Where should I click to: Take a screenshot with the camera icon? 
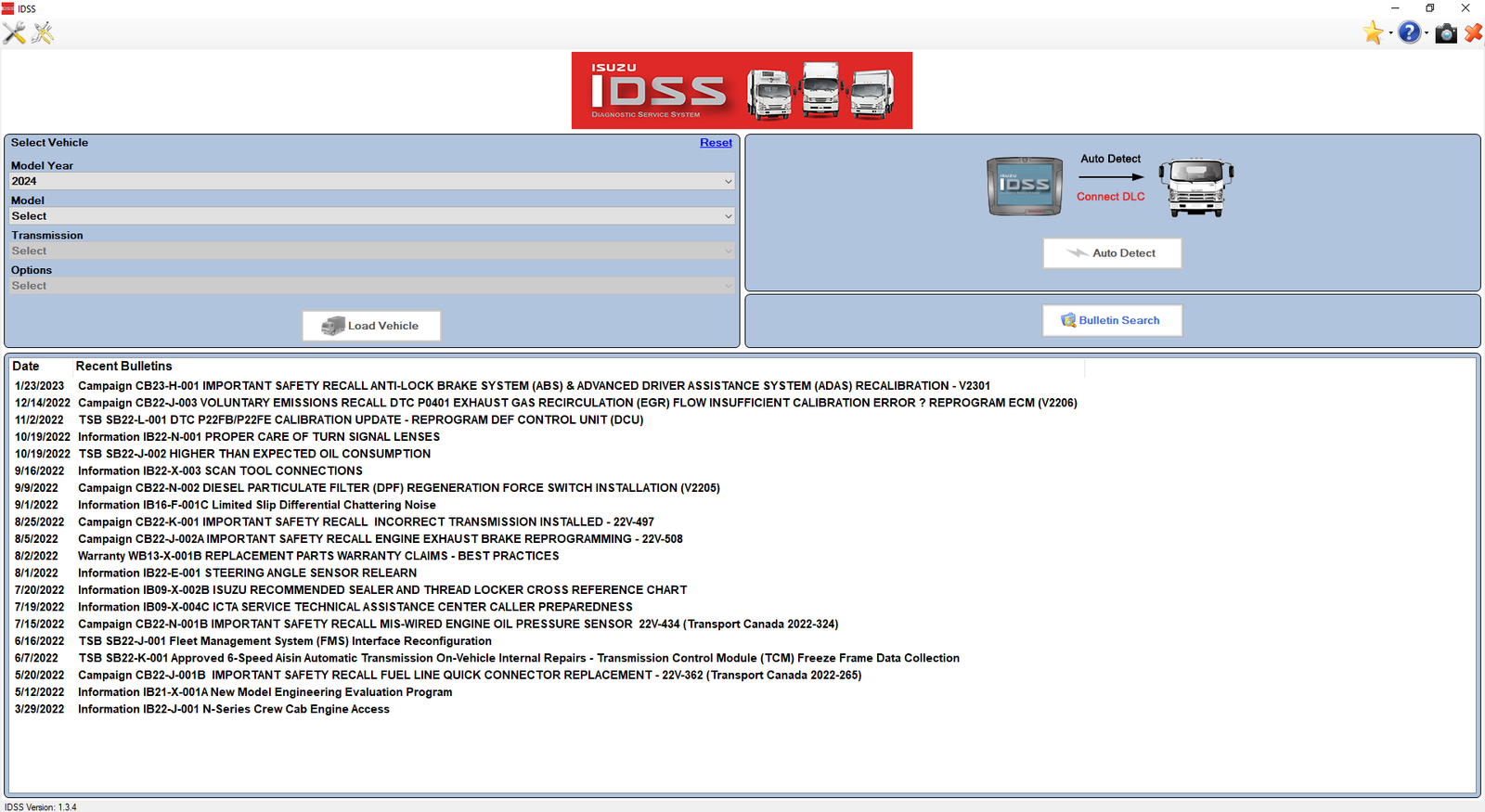pos(1446,34)
